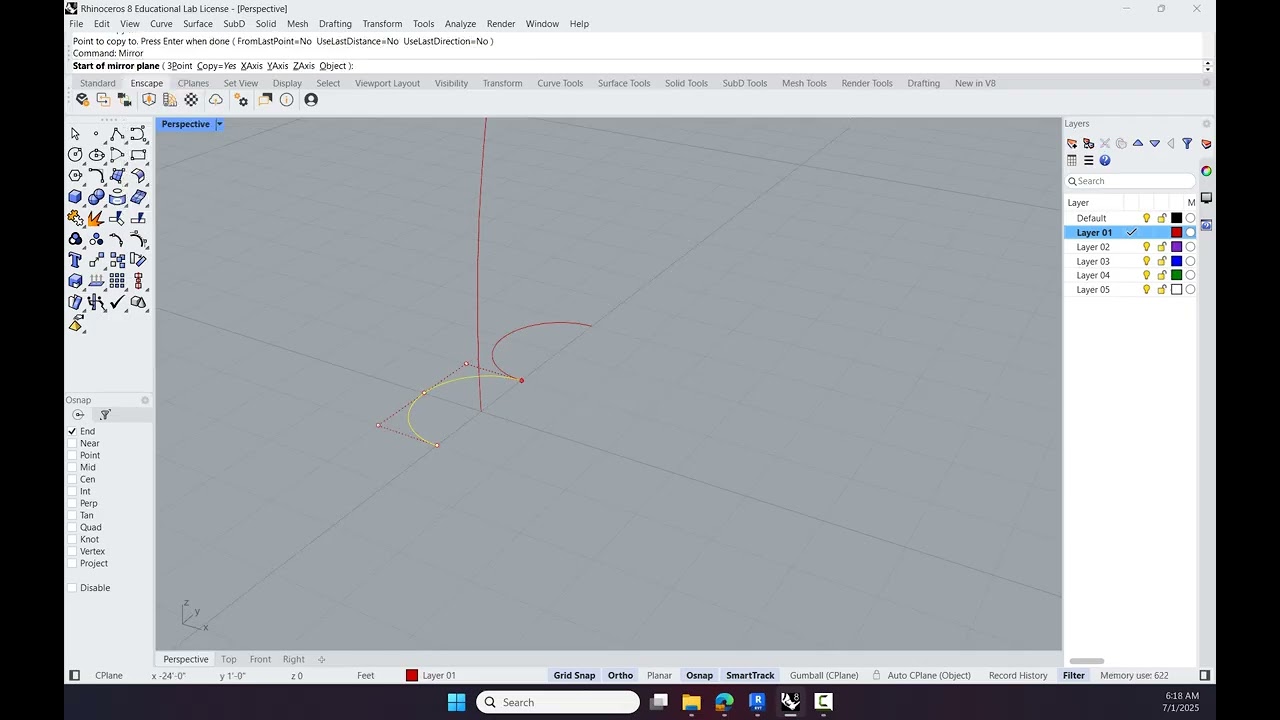The width and height of the screenshot is (1280, 720).
Task: Open the Rectangular Array tool
Action: tap(117, 281)
